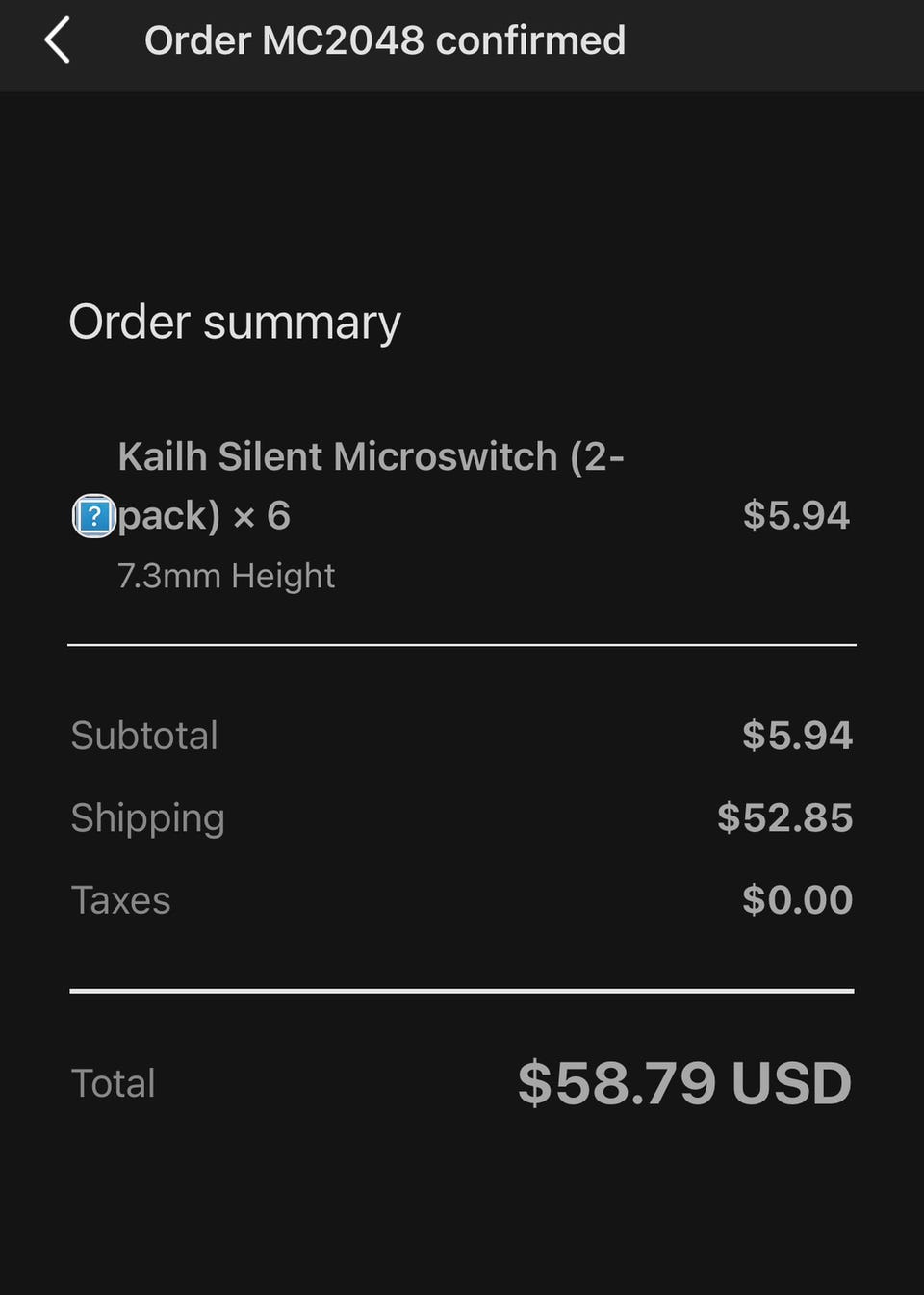This screenshot has width=924, height=1295.
Task: Select the Order summary heading
Action: click(235, 323)
